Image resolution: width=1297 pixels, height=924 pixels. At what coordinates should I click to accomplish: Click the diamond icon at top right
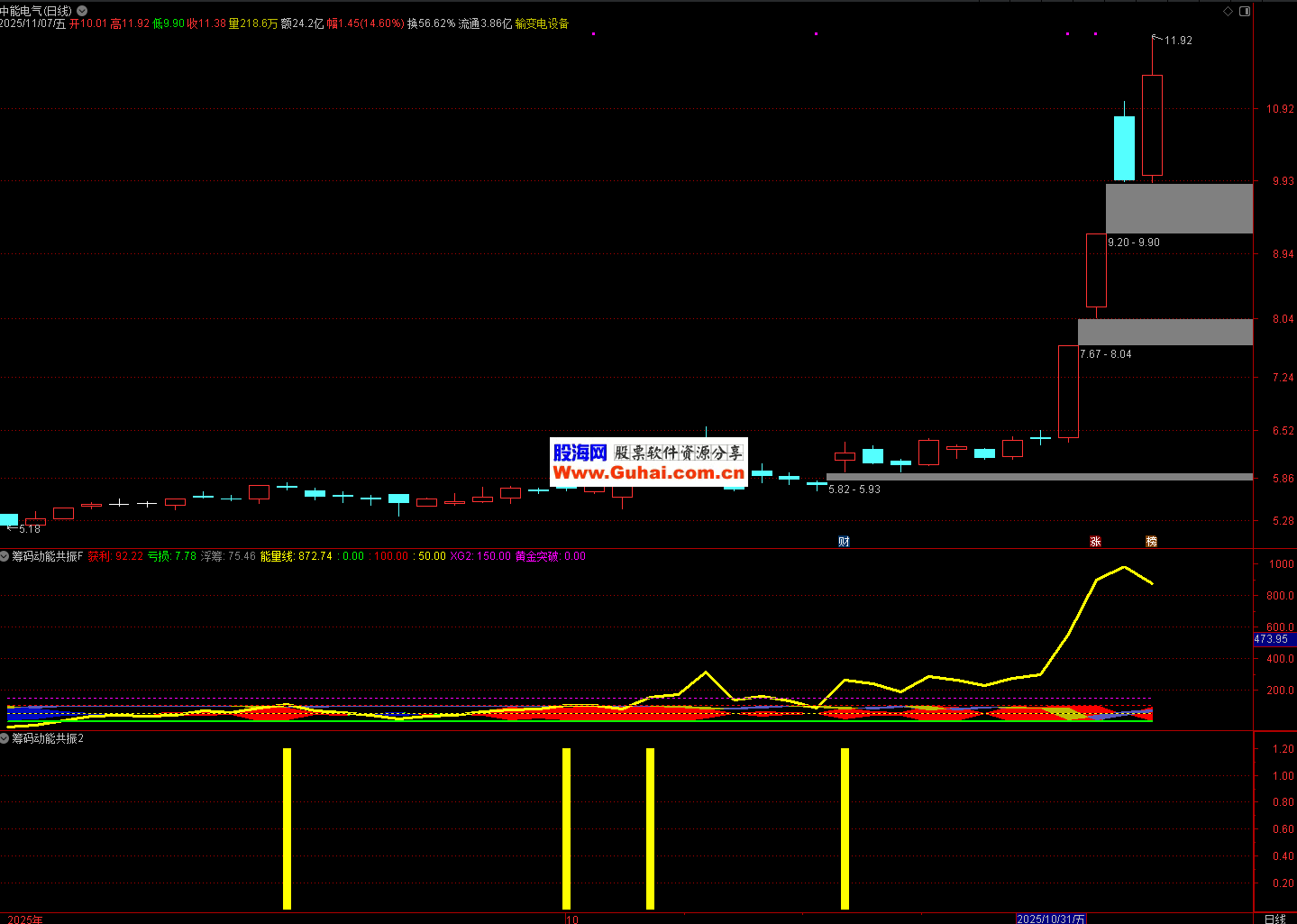coord(1228,11)
